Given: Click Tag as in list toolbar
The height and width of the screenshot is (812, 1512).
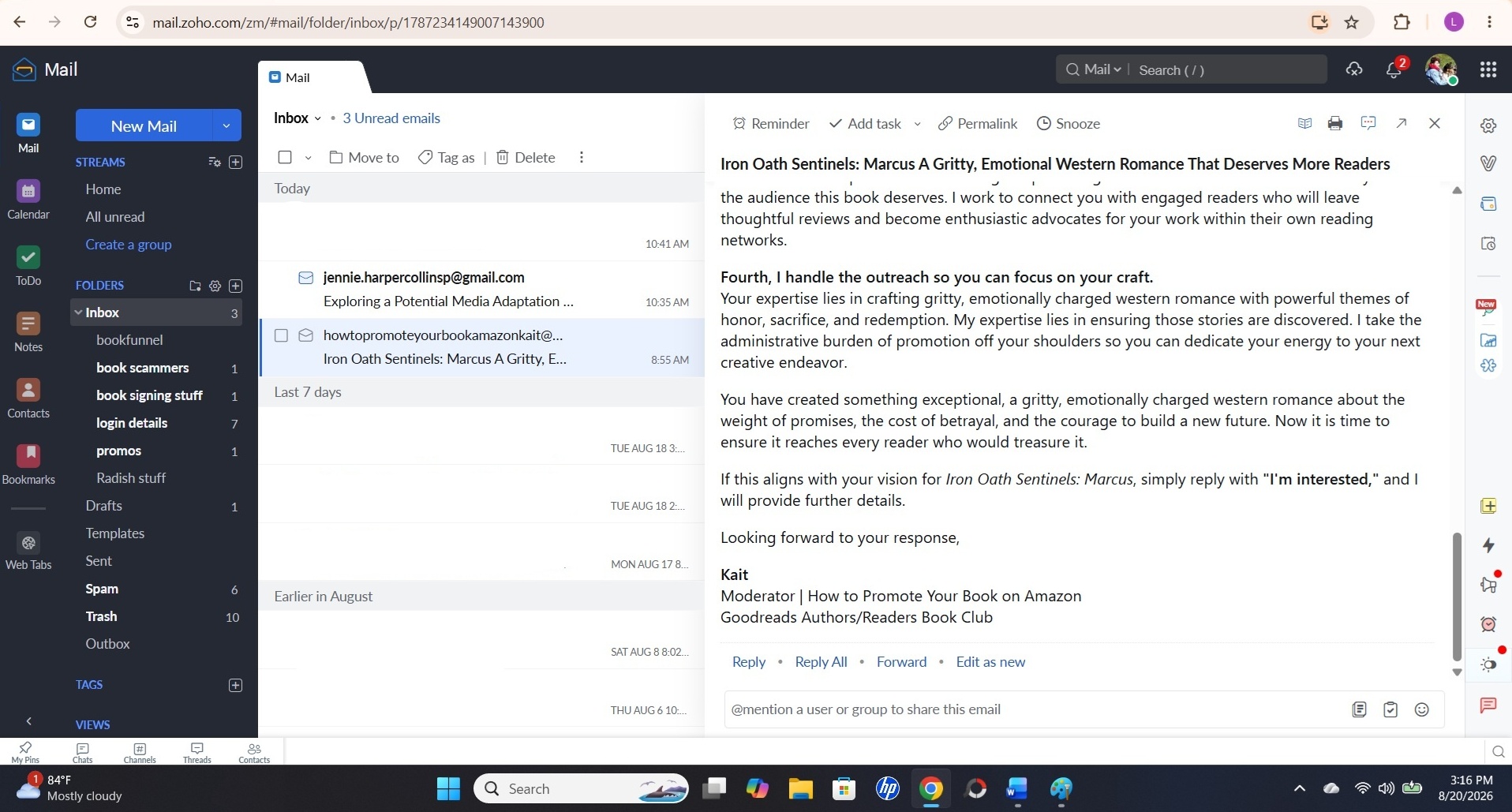Looking at the screenshot, I should click(x=447, y=158).
